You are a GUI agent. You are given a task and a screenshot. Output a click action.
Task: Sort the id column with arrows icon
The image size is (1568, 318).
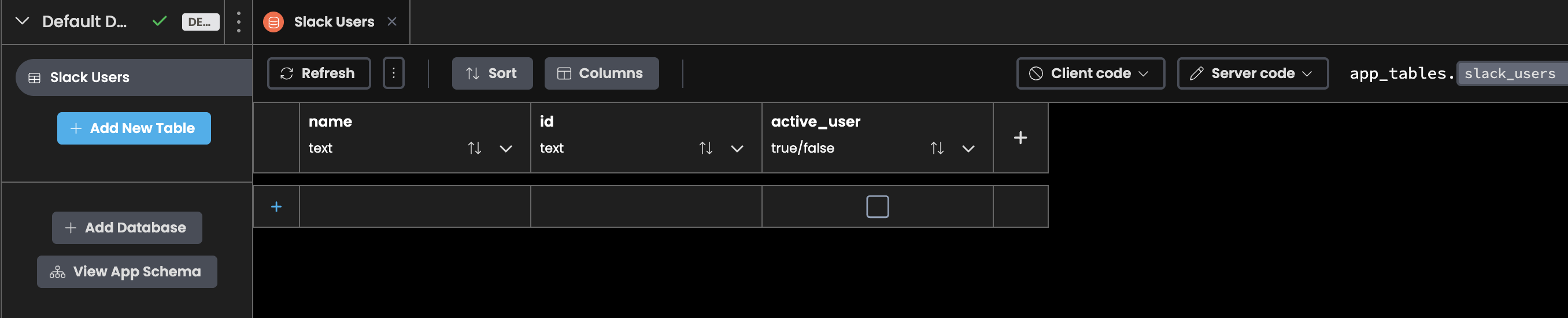[705, 148]
